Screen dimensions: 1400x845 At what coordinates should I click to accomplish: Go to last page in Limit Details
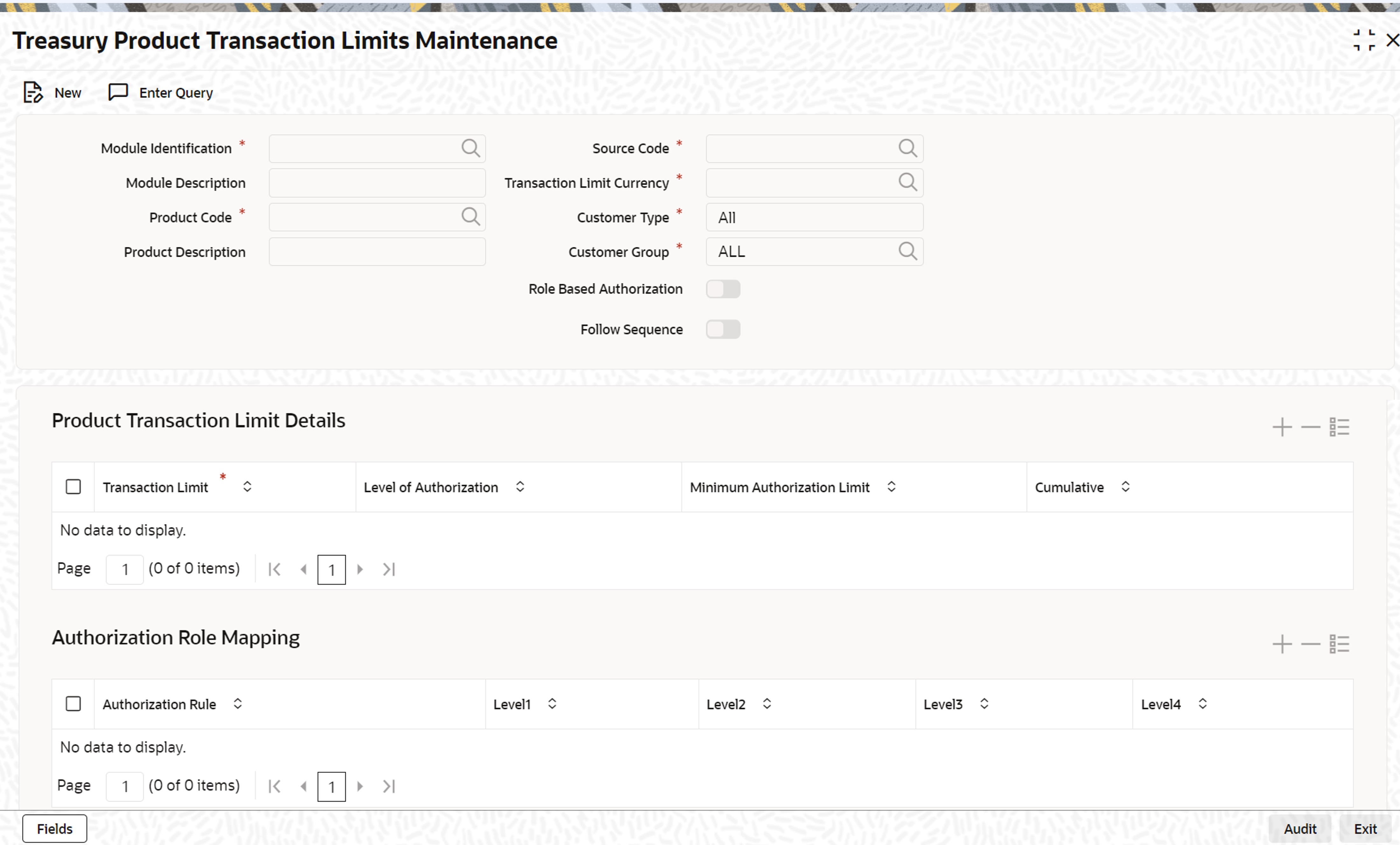388,569
